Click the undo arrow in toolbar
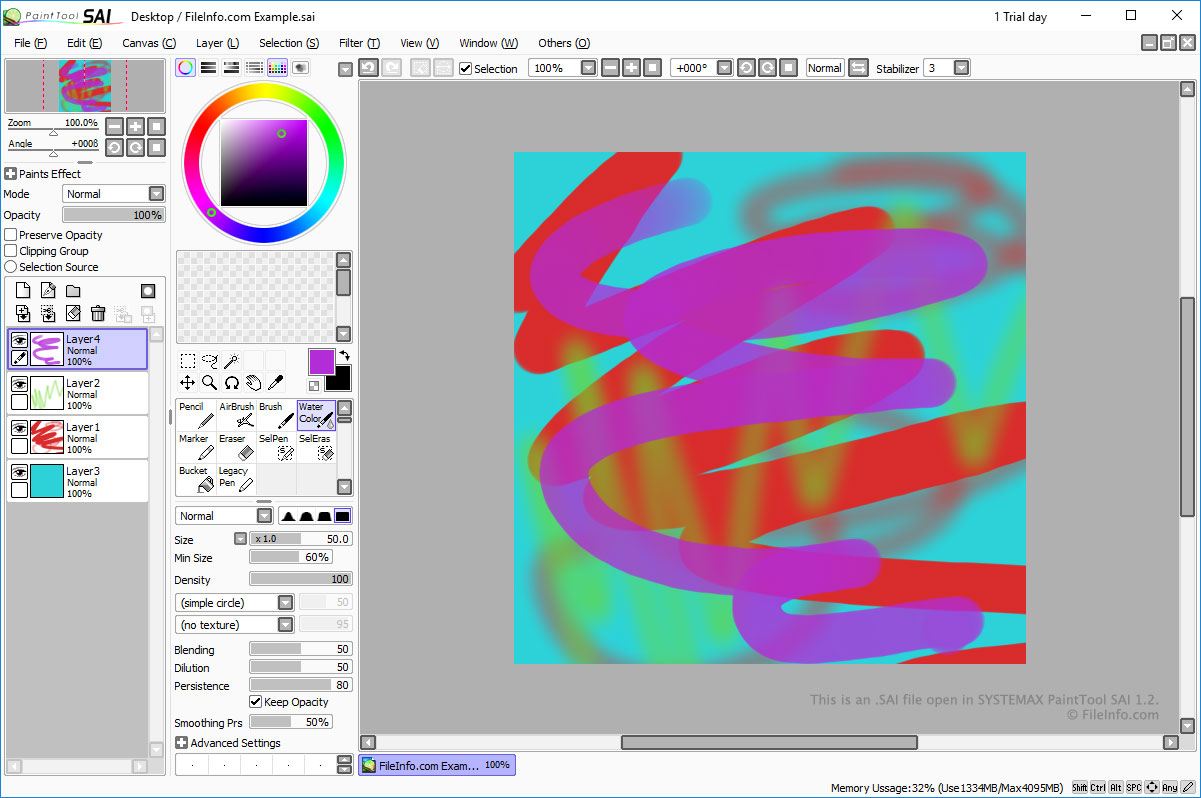 coord(368,67)
